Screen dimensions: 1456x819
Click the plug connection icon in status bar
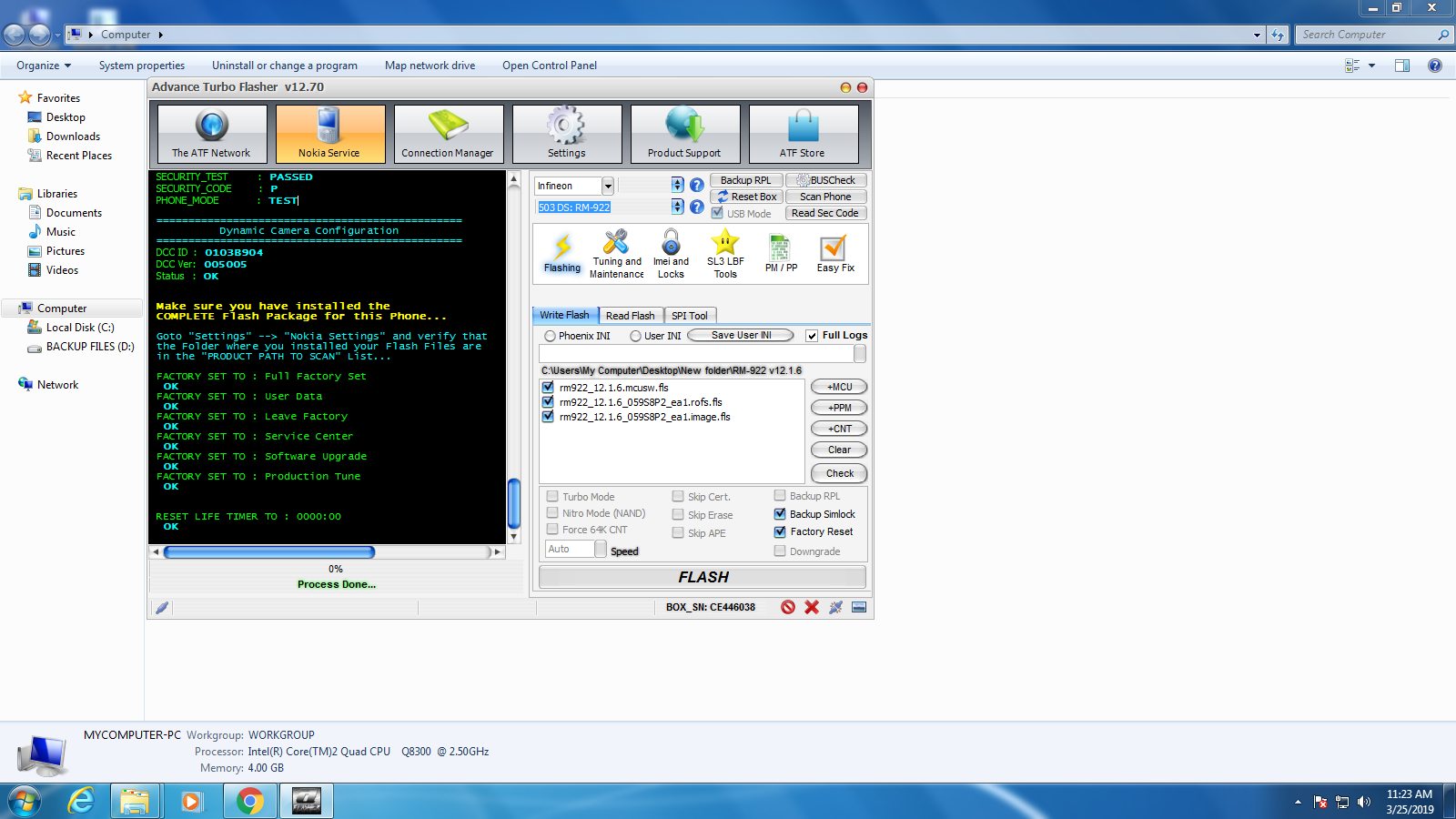[835, 607]
